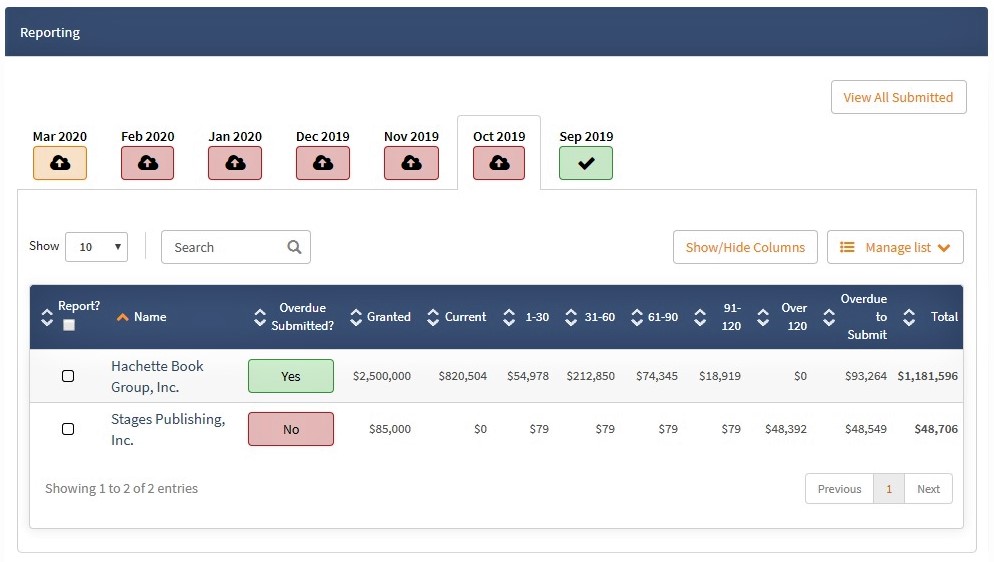
Task: Toggle the Report? select-all header checkbox
Action: (69, 325)
